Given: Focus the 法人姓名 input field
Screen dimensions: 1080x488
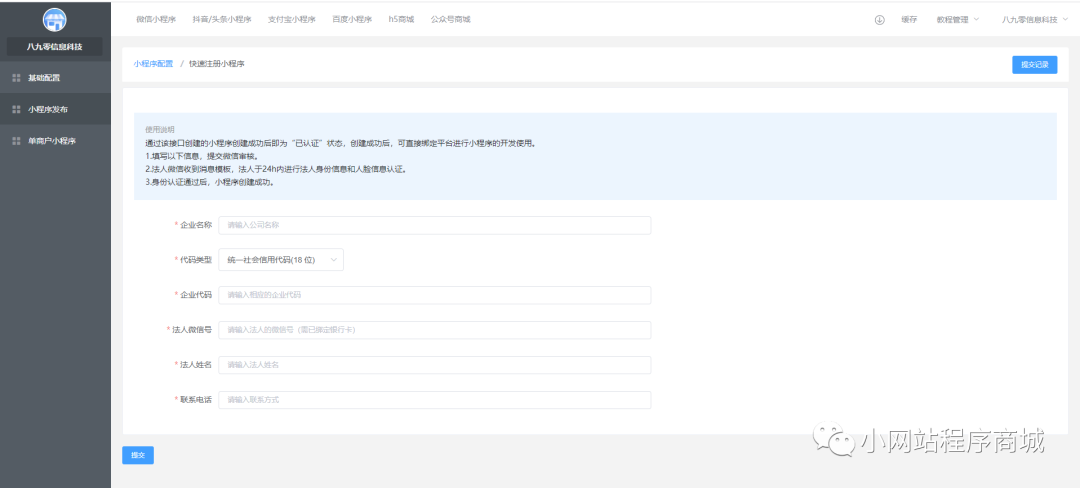Looking at the screenshot, I should coord(435,365).
